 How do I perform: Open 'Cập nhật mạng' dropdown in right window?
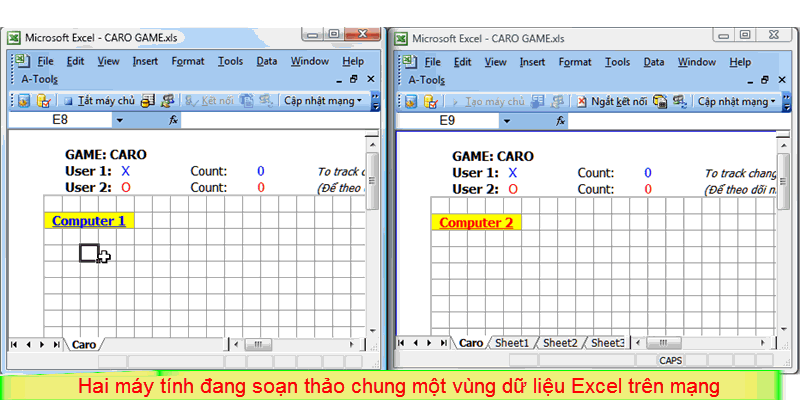click(738, 101)
